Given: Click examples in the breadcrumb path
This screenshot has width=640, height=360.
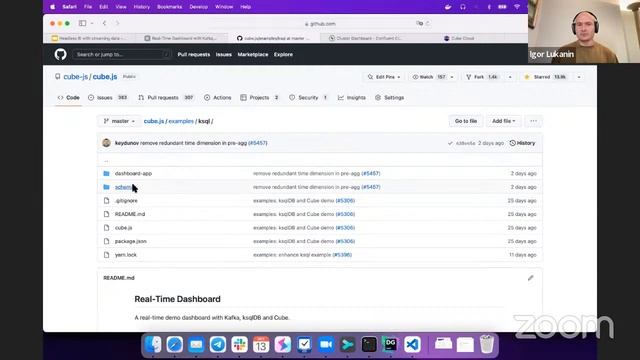Looking at the screenshot, I should (x=181, y=121).
